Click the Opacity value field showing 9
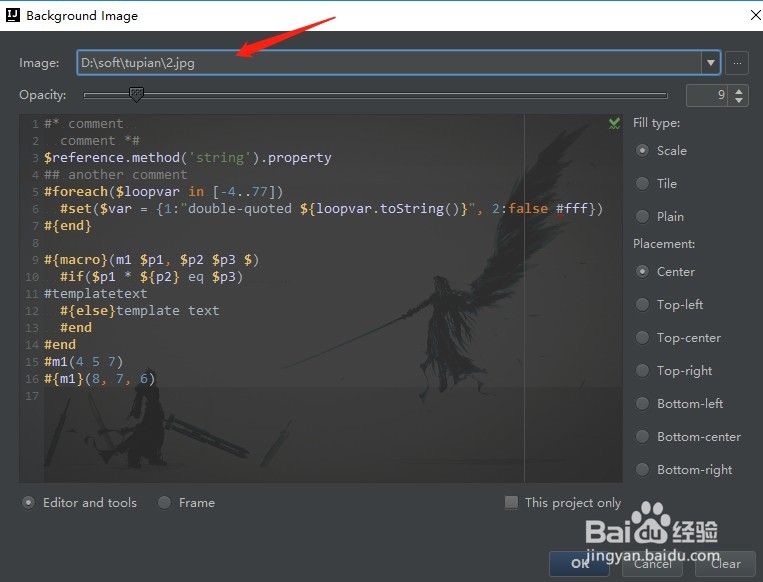The width and height of the screenshot is (763, 582). coord(708,95)
